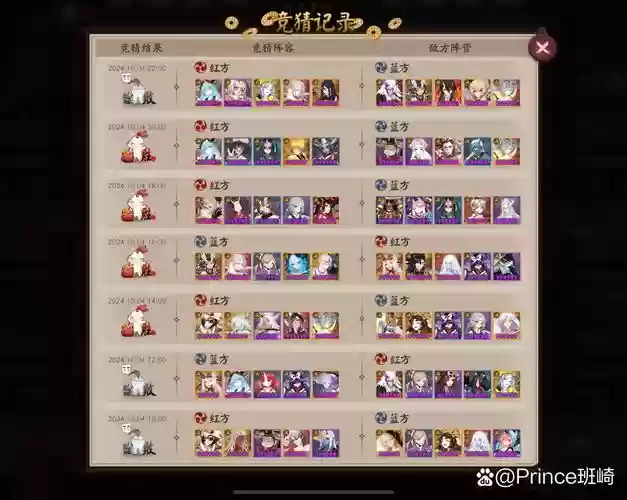Click the 敌方阵容 column header
627x500 pixels.
[450, 48]
